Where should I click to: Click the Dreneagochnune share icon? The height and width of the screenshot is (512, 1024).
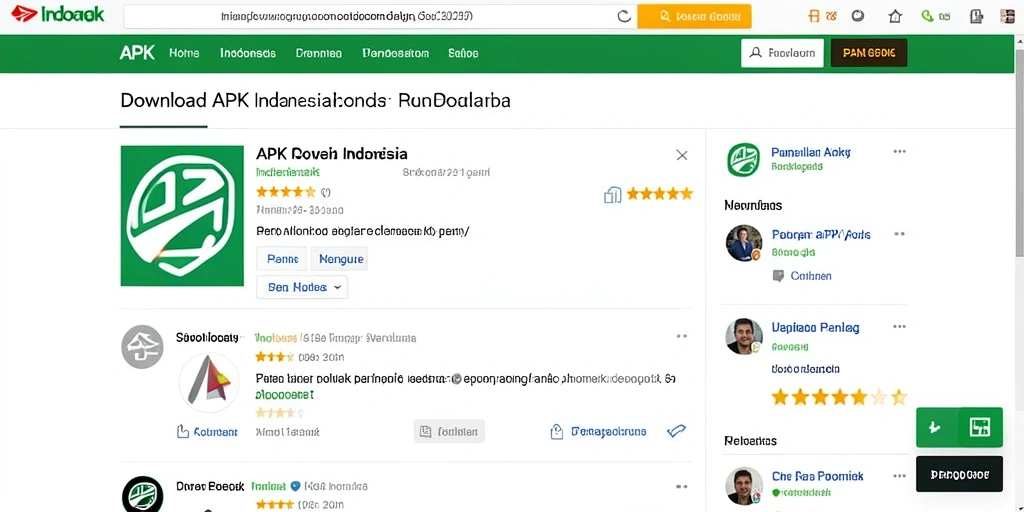pyautogui.click(x=556, y=431)
